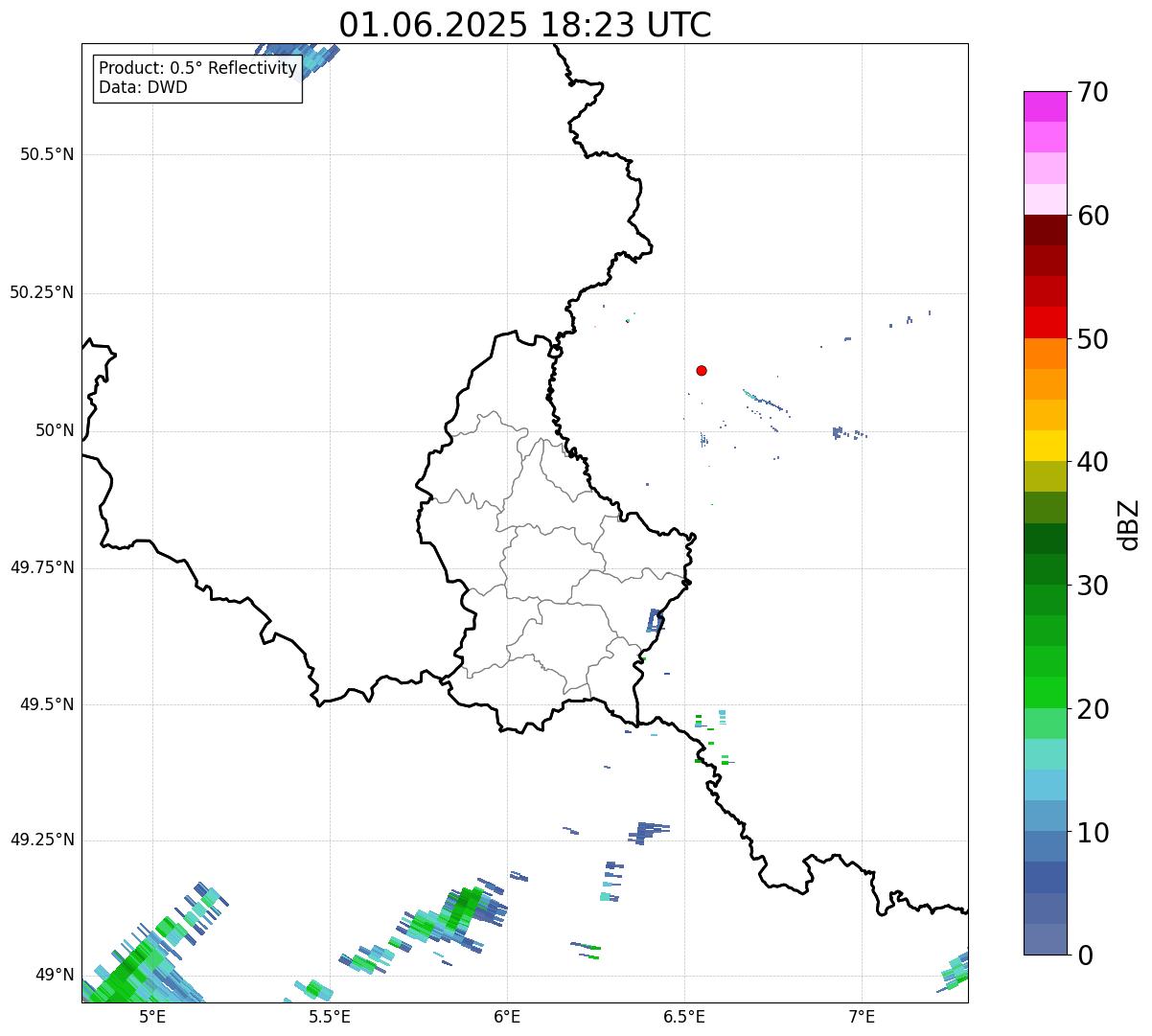
Task: Click the 6°E longitude label
Action: click(507, 1016)
